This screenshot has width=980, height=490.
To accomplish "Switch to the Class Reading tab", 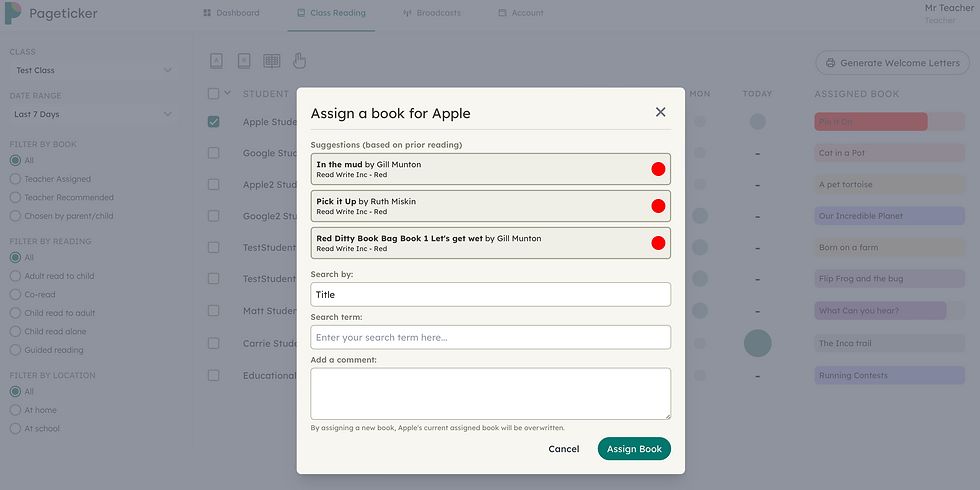I will pos(331,12).
